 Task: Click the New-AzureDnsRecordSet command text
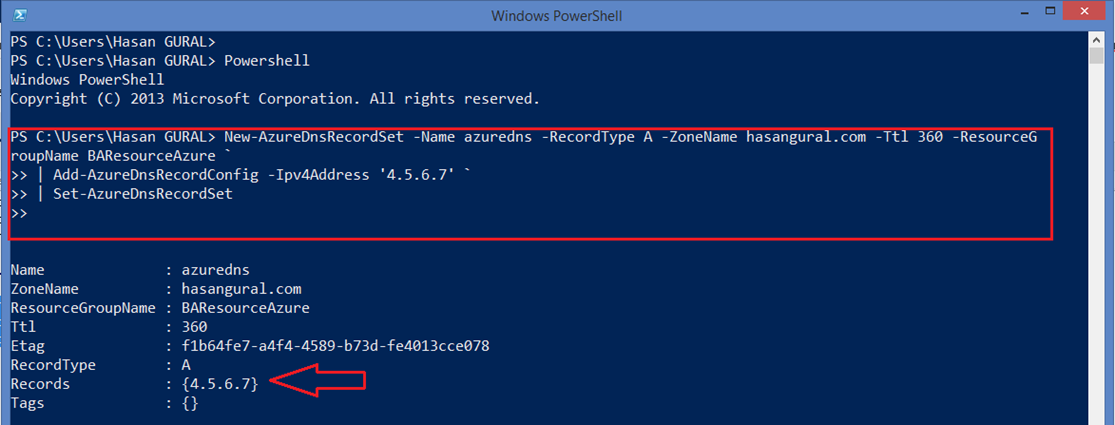point(315,136)
